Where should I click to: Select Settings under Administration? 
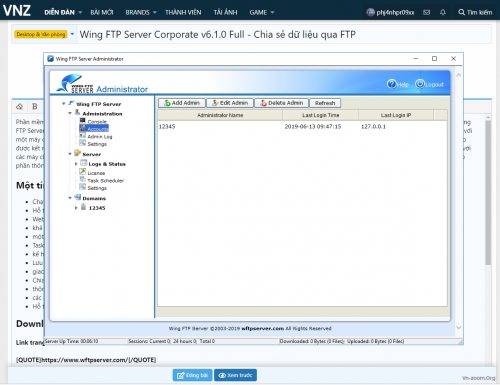[x=97, y=144]
